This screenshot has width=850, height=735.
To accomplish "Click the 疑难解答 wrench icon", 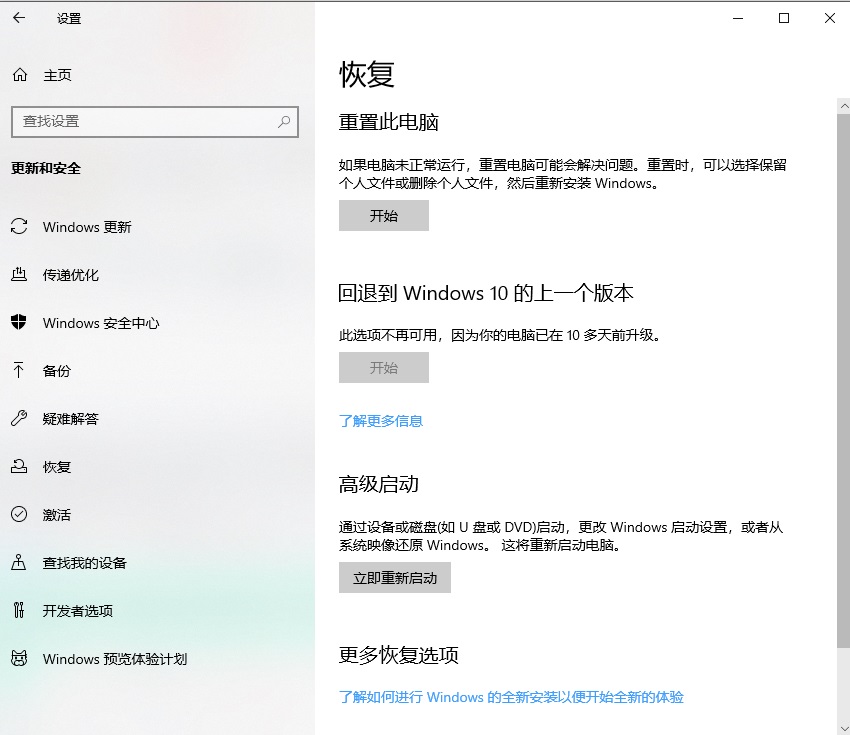I will 19,418.
